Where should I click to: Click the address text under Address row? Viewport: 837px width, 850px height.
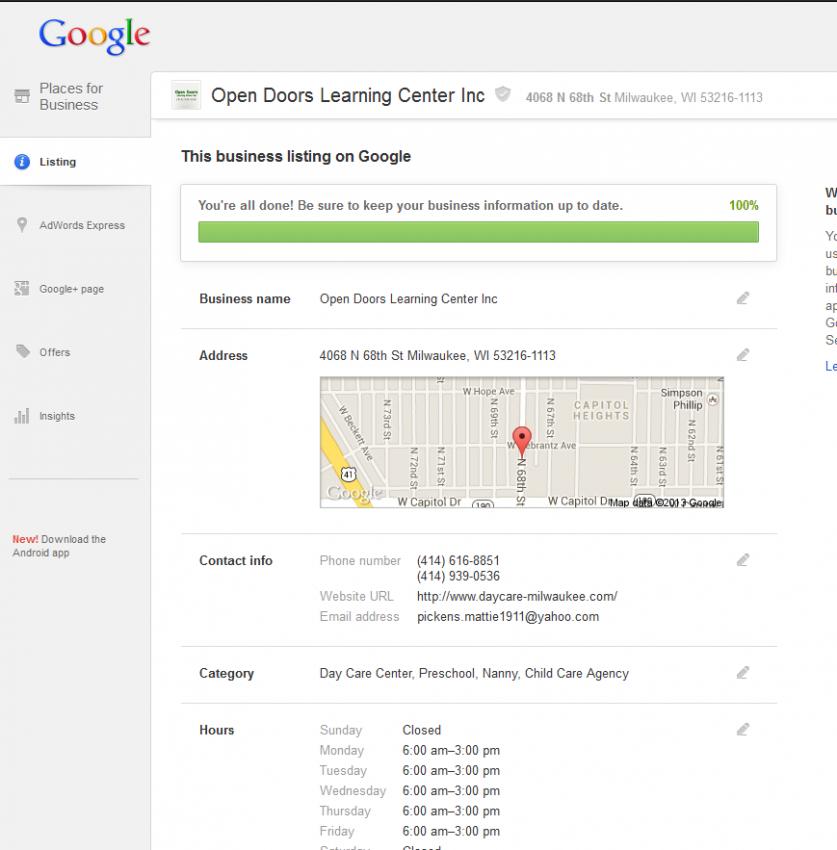[437, 356]
